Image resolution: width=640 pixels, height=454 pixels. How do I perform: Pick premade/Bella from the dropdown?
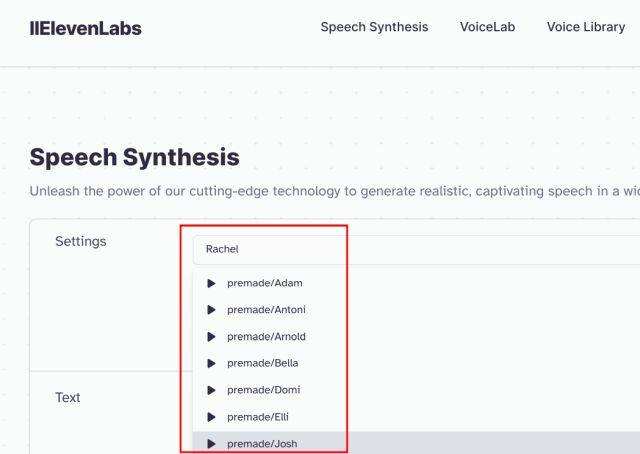tap(263, 363)
